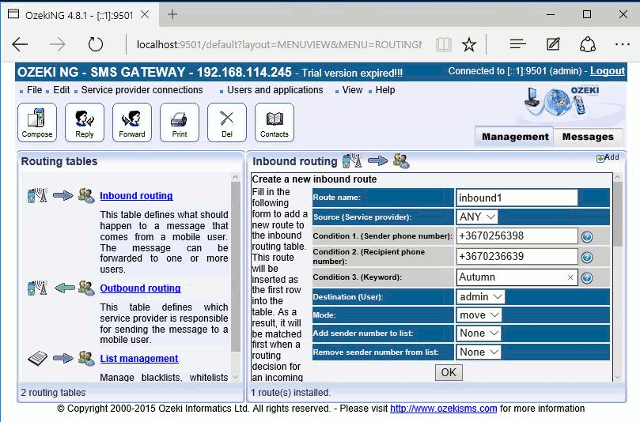Click the OK button
Viewport: 640px width, 422px height.
tap(449, 372)
